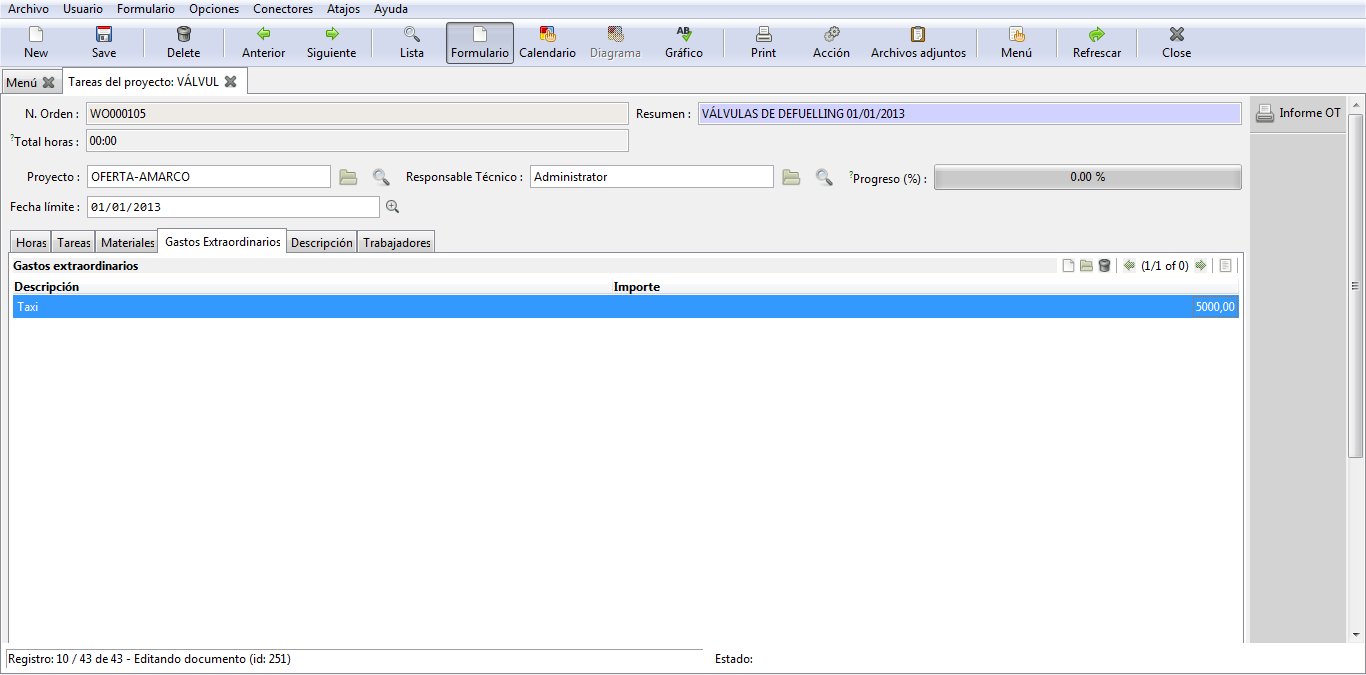Click the Resumen input field

tap(969, 114)
